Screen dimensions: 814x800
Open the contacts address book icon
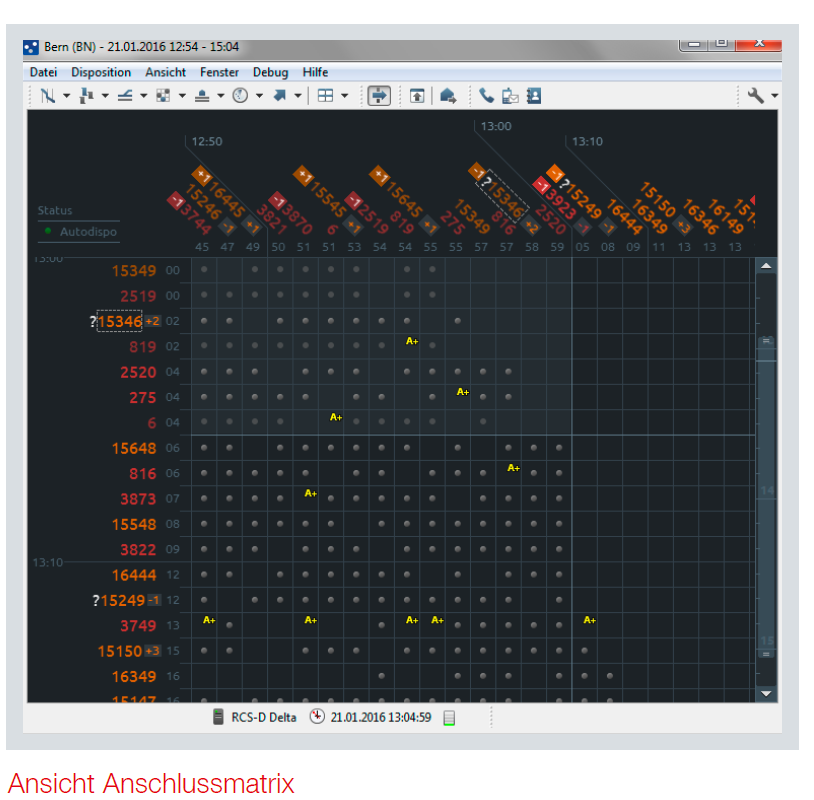[534, 96]
